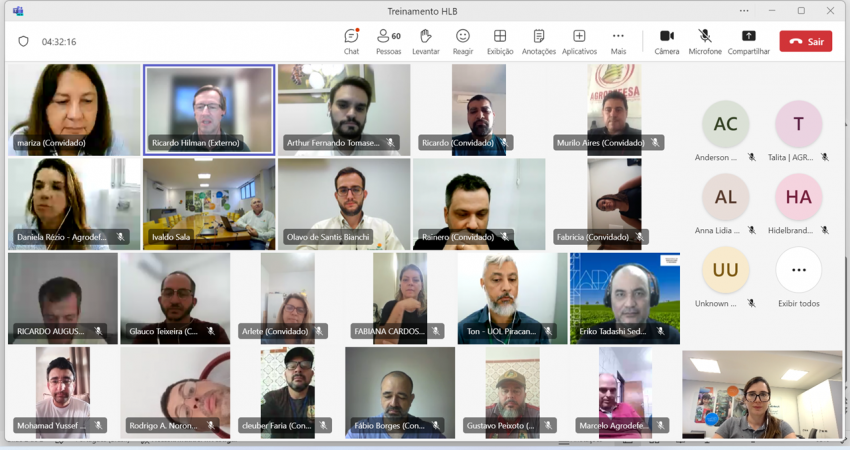Select cleuber Faria video tile
This screenshot has height=450, width=850.
287,393
